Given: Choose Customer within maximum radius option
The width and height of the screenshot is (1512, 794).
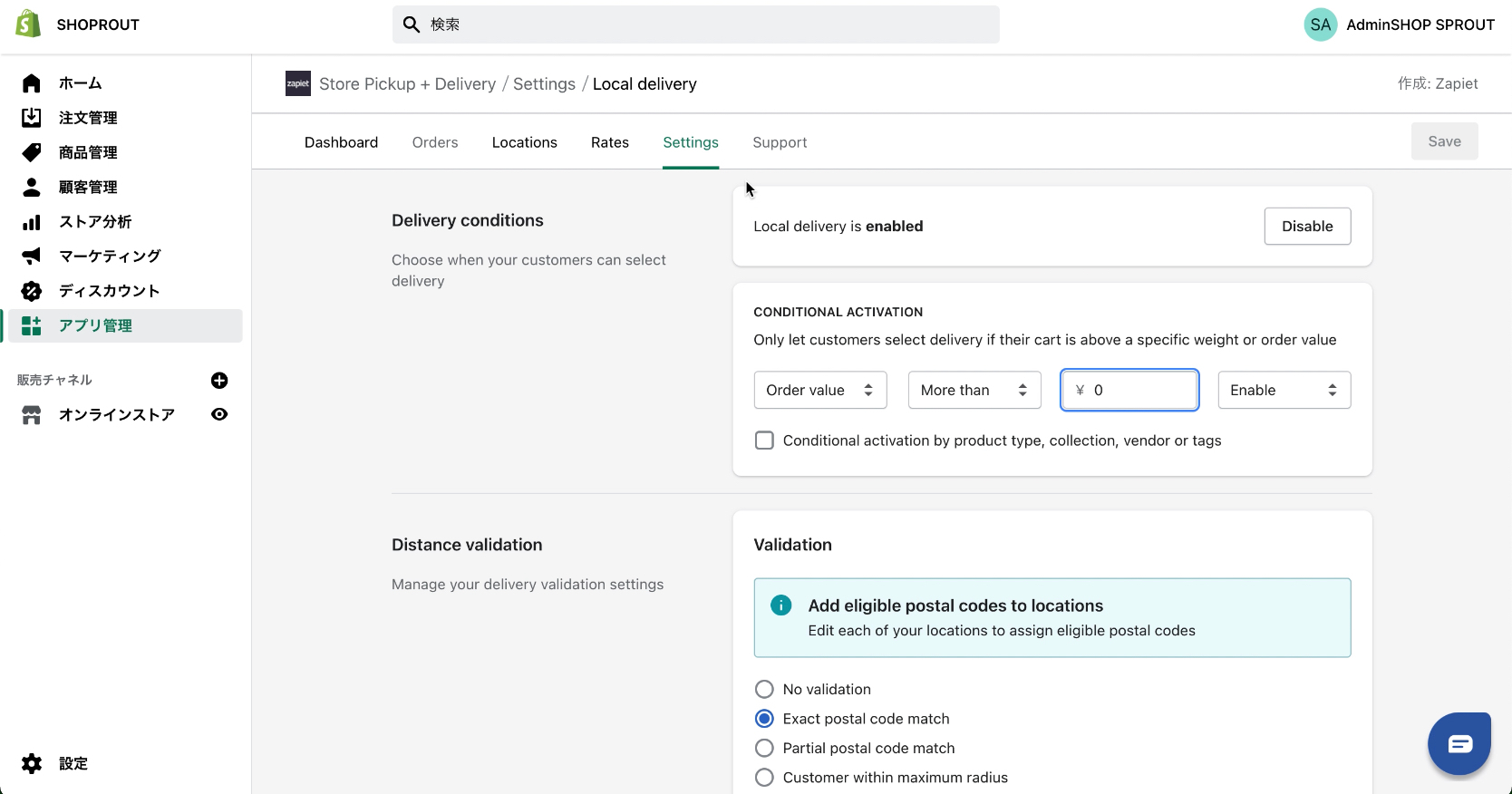Looking at the screenshot, I should 764,778.
